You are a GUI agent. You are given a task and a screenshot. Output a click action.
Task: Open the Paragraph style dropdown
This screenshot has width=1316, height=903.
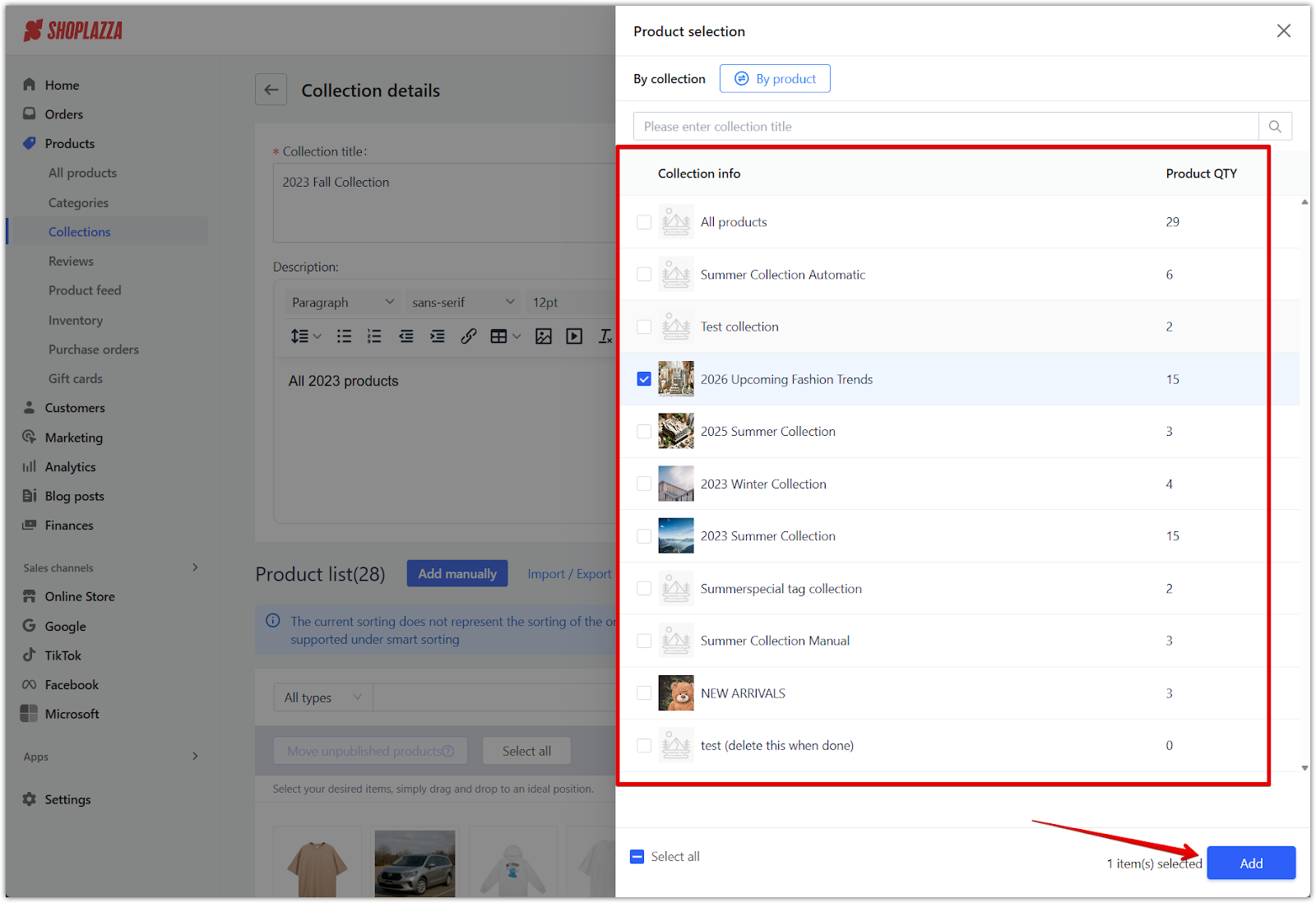point(342,302)
